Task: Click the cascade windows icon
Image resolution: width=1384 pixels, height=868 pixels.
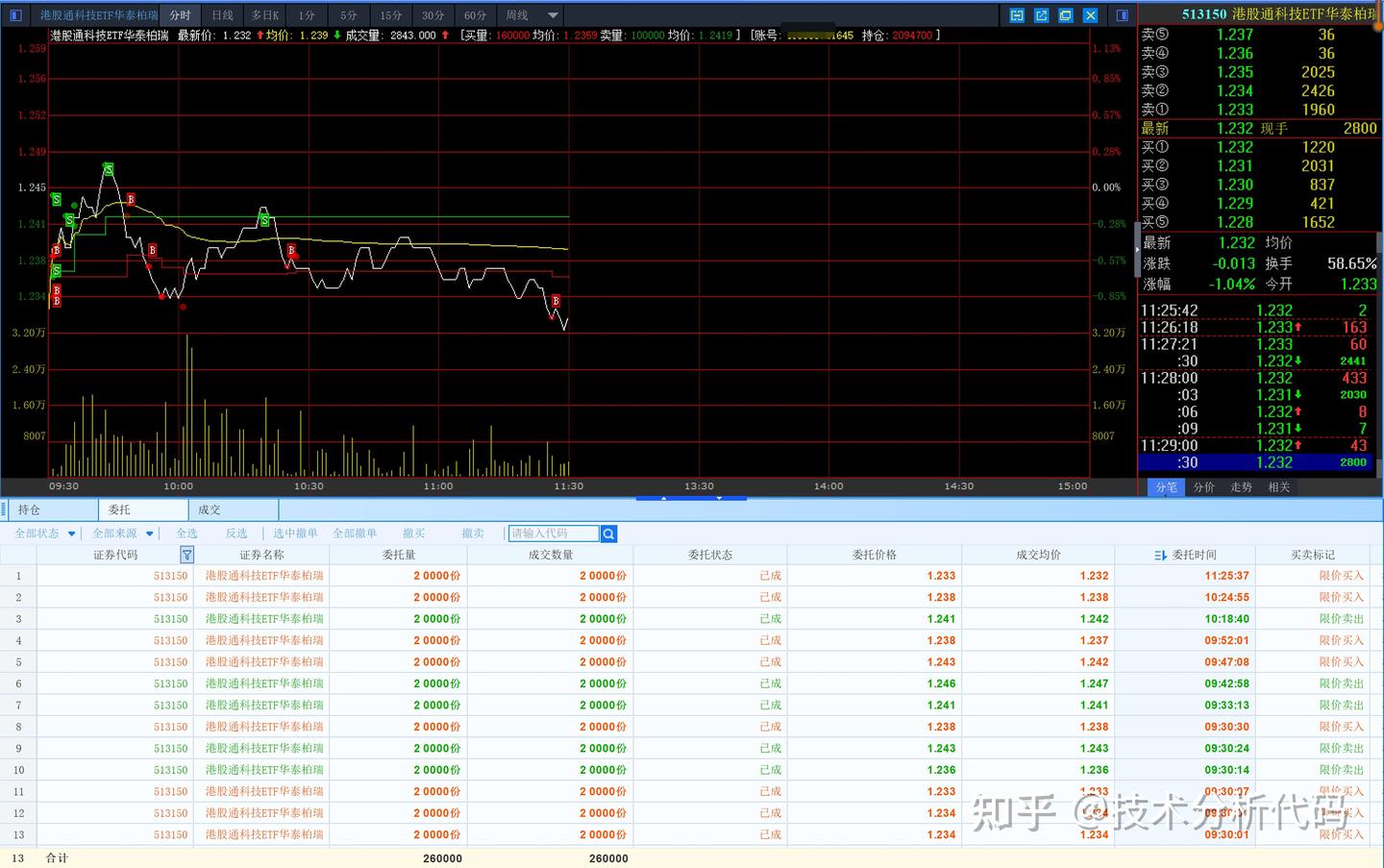Action: pyautogui.click(x=1066, y=15)
